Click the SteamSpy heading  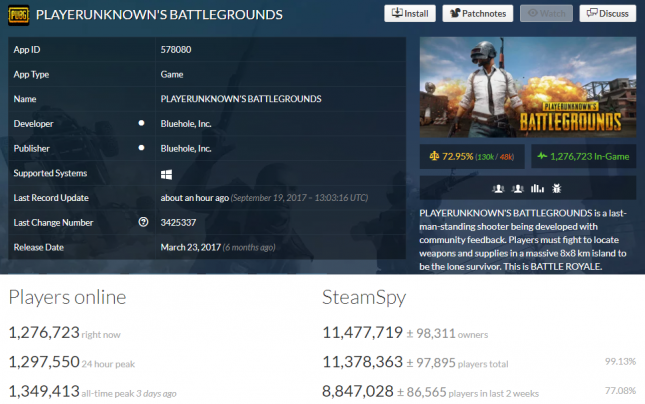pos(364,298)
